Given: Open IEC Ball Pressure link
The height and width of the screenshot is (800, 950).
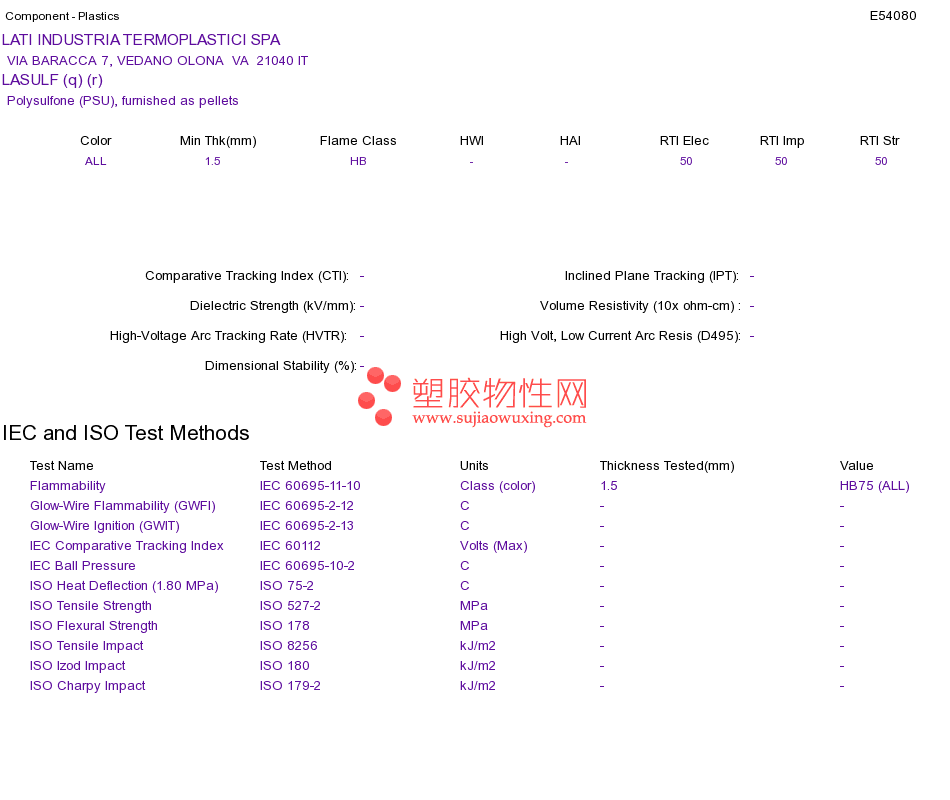Looking at the screenshot, I should pyautogui.click(x=82, y=566).
